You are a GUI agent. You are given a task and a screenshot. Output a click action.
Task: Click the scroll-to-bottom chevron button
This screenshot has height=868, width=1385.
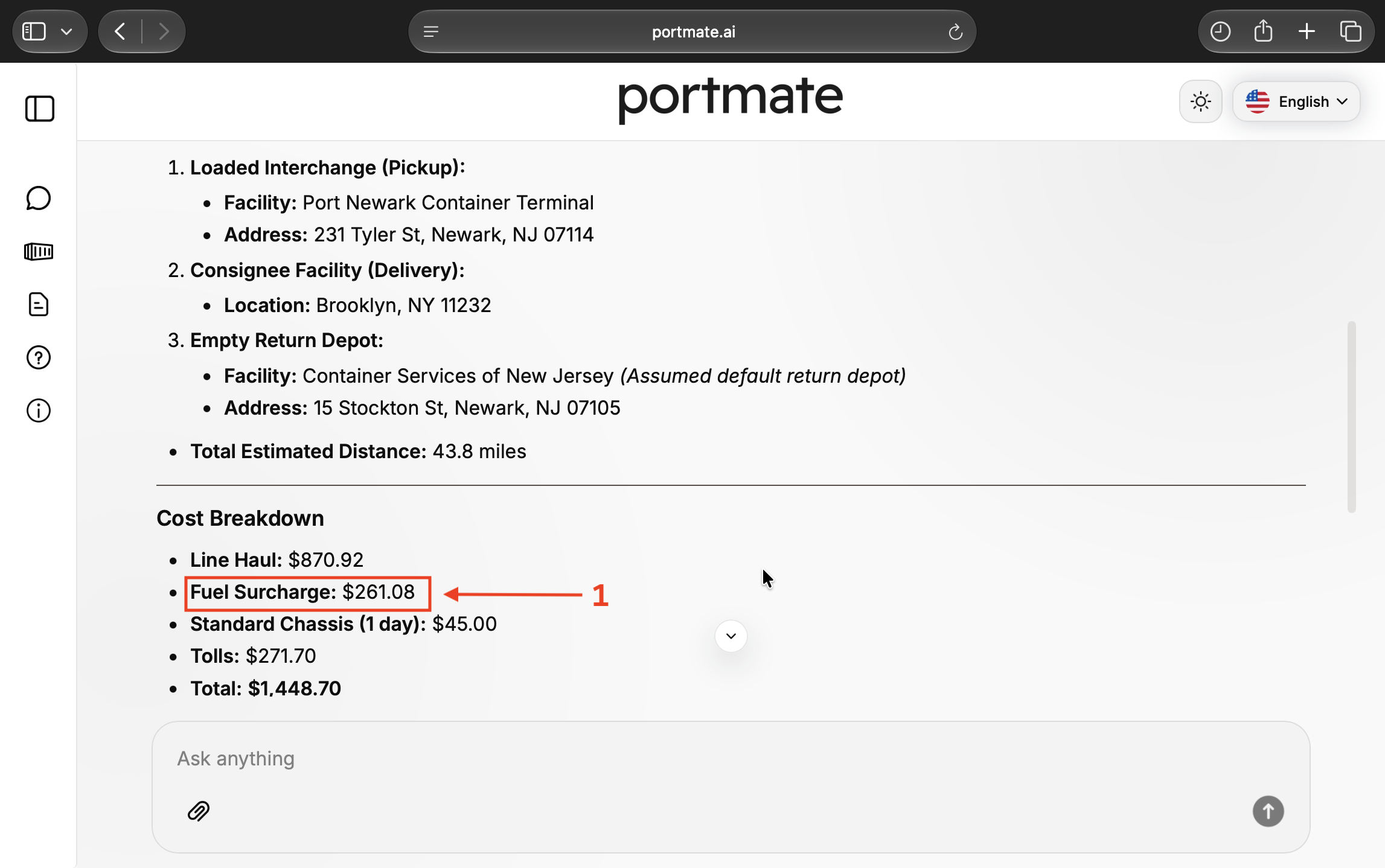coord(731,636)
